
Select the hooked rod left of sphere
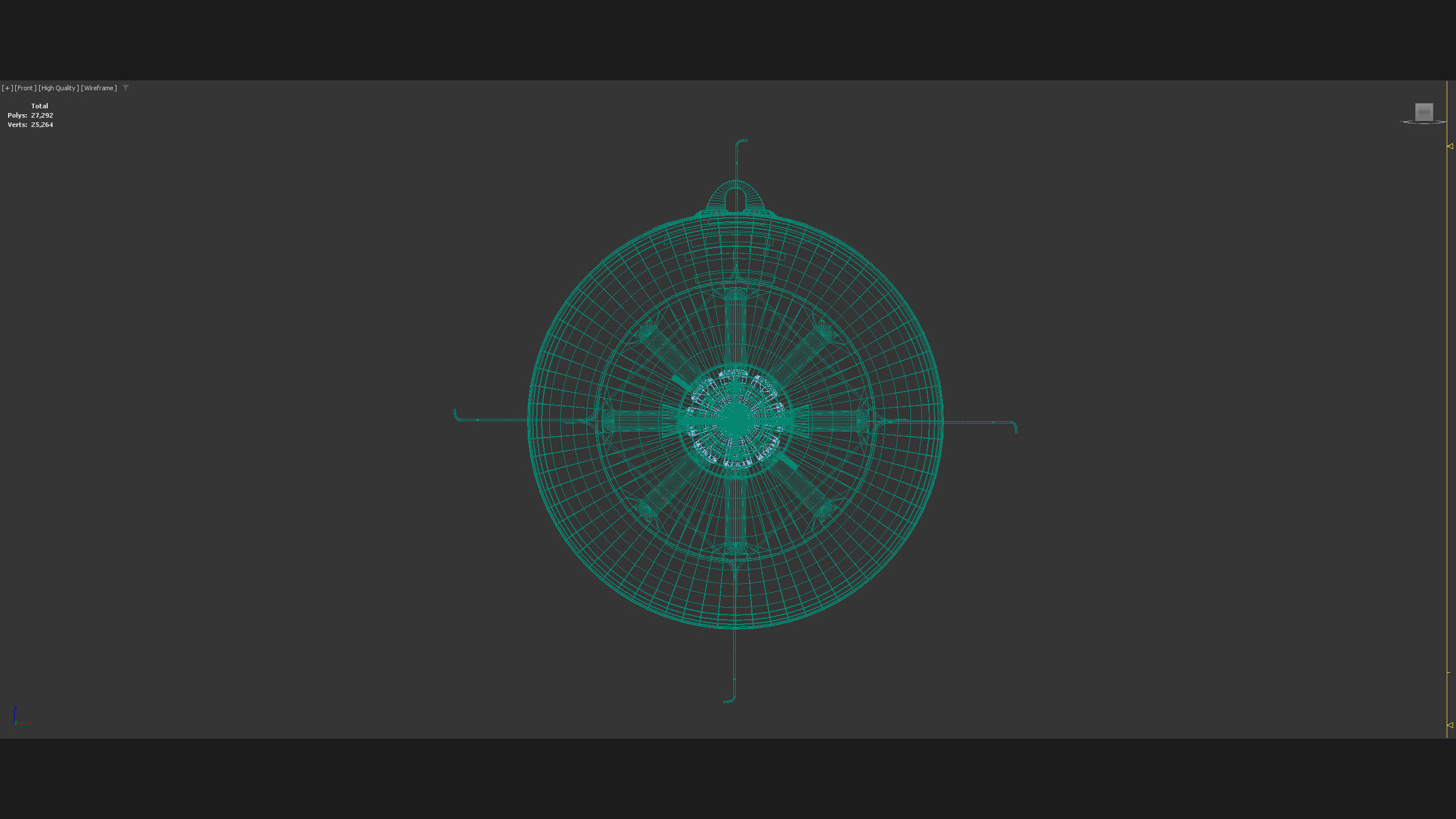489,419
